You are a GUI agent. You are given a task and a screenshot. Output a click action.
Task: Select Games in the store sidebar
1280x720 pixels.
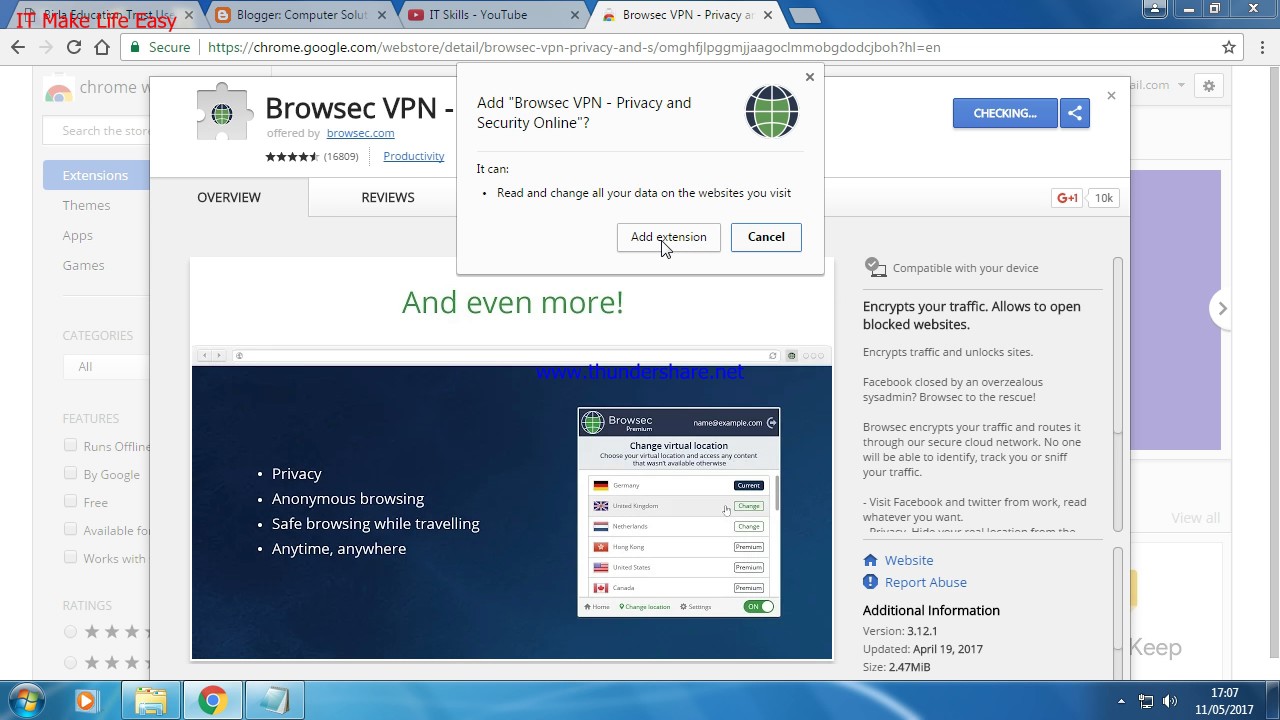[83, 265]
